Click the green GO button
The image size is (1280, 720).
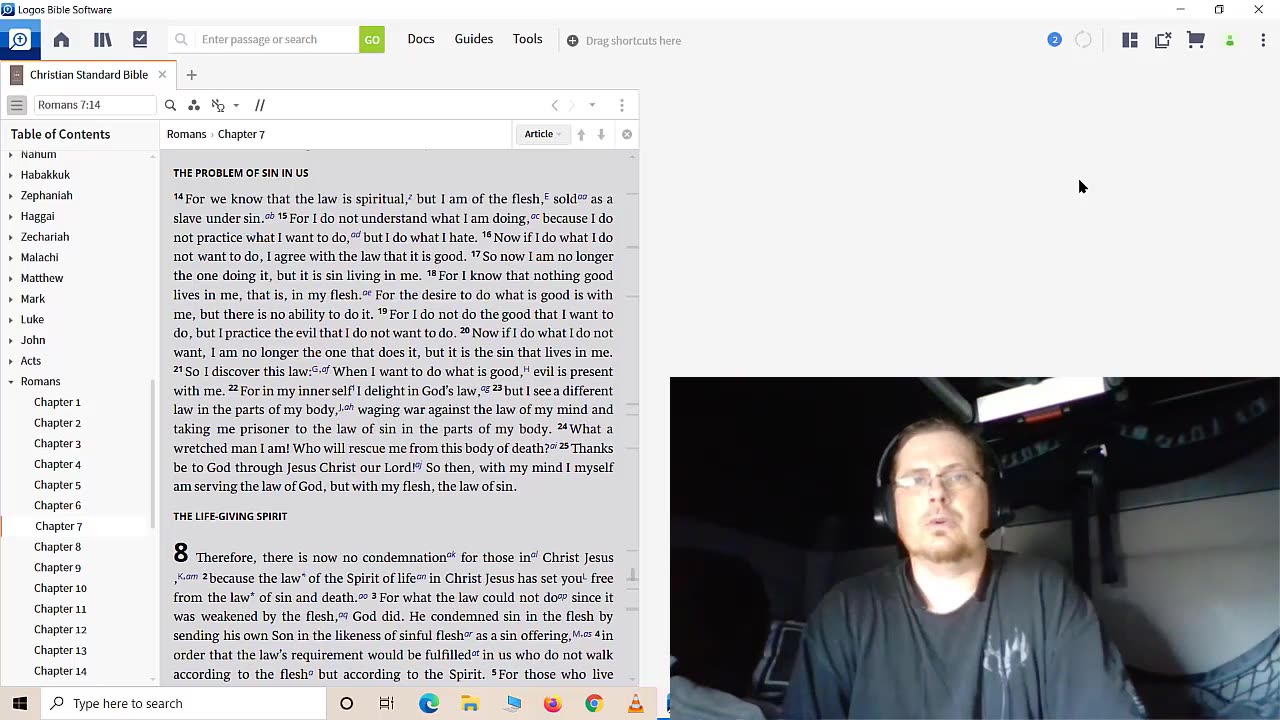(x=372, y=40)
